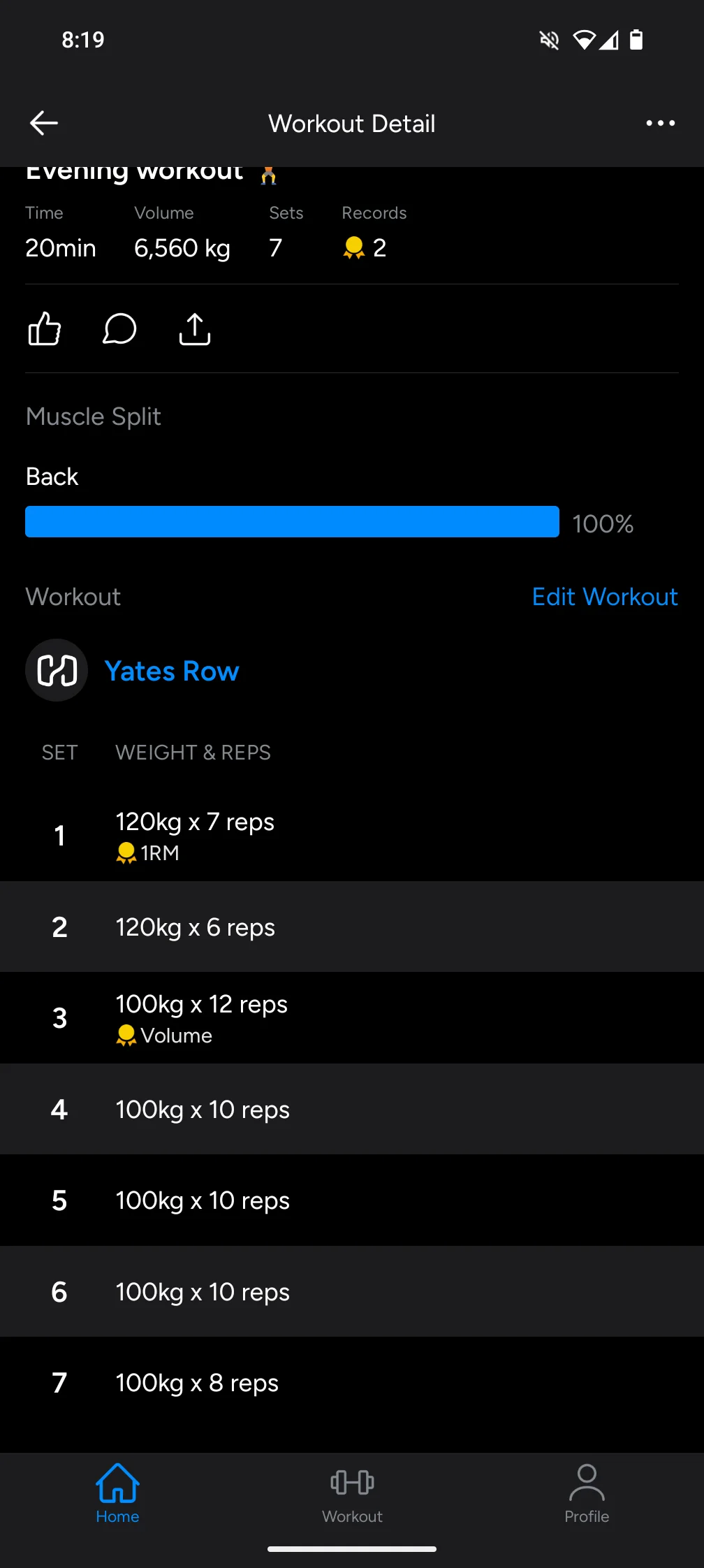Tap the battery icon in status bar
This screenshot has width=704, height=1568.
pos(636,40)
